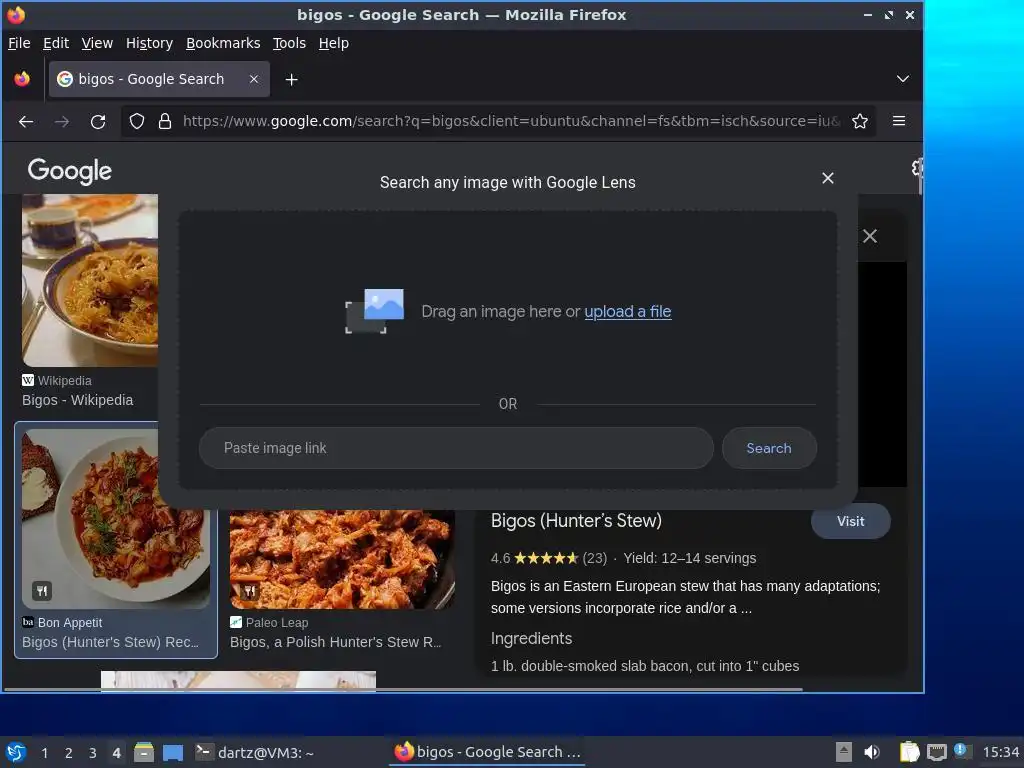1024x768 pixels.
Task: Click the address bar URL
Action: coord(511,121)
